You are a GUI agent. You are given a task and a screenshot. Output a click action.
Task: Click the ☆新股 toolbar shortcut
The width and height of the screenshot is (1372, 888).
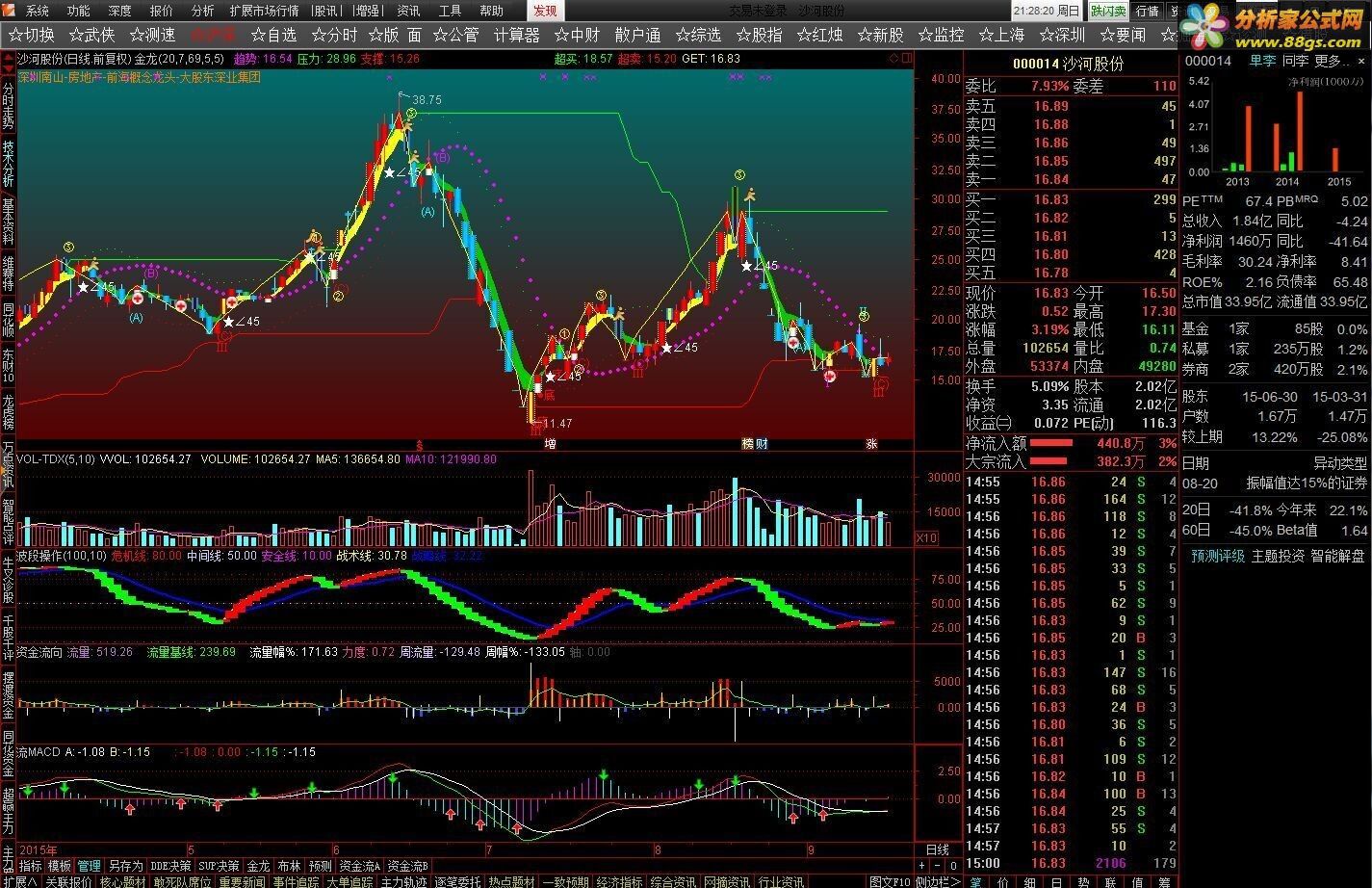tap(880, 35)
